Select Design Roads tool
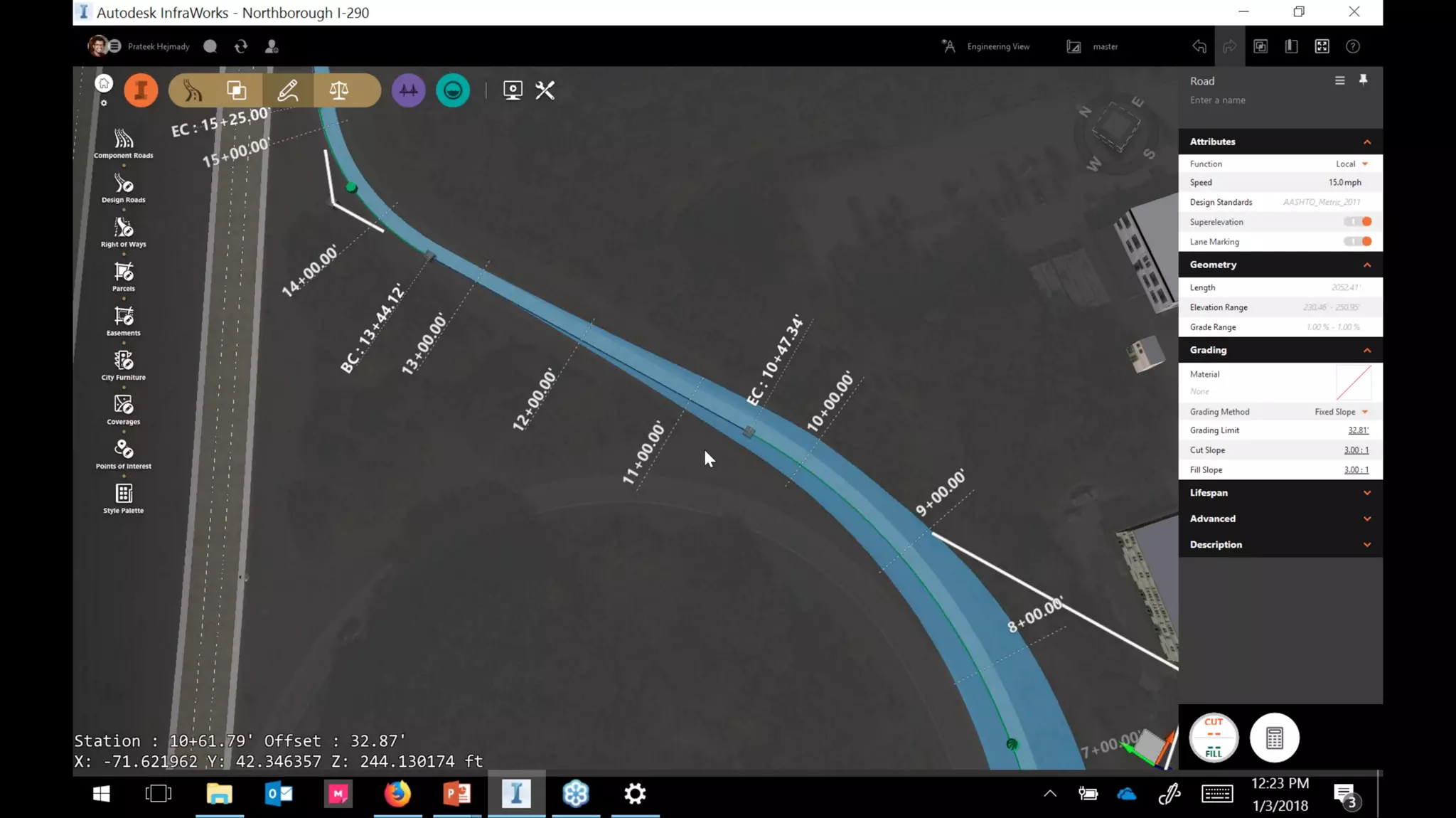This screenshot has height=818, width=1456. [x=124, y=188]
